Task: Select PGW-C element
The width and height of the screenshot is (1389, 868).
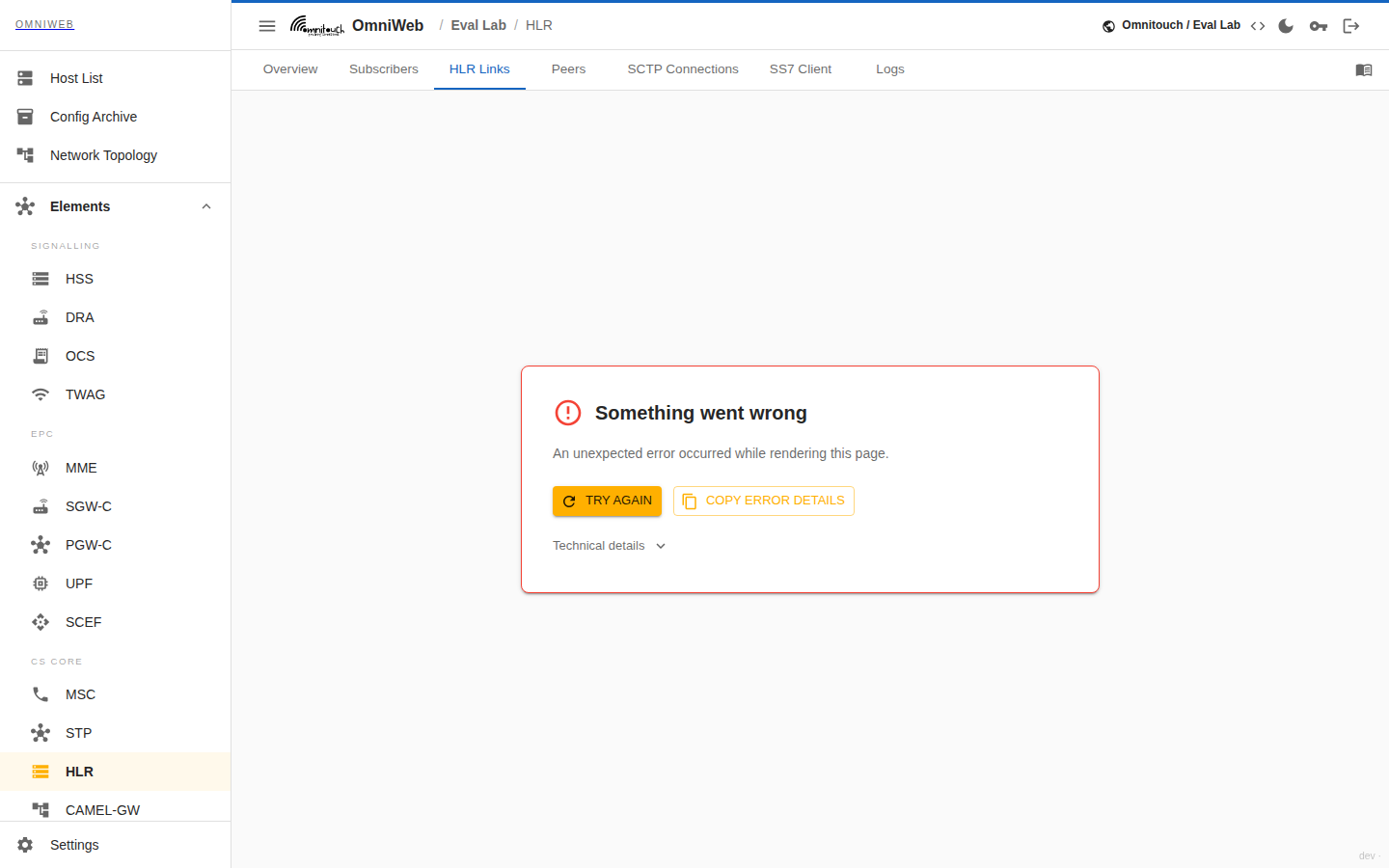Action: point(116,545)
